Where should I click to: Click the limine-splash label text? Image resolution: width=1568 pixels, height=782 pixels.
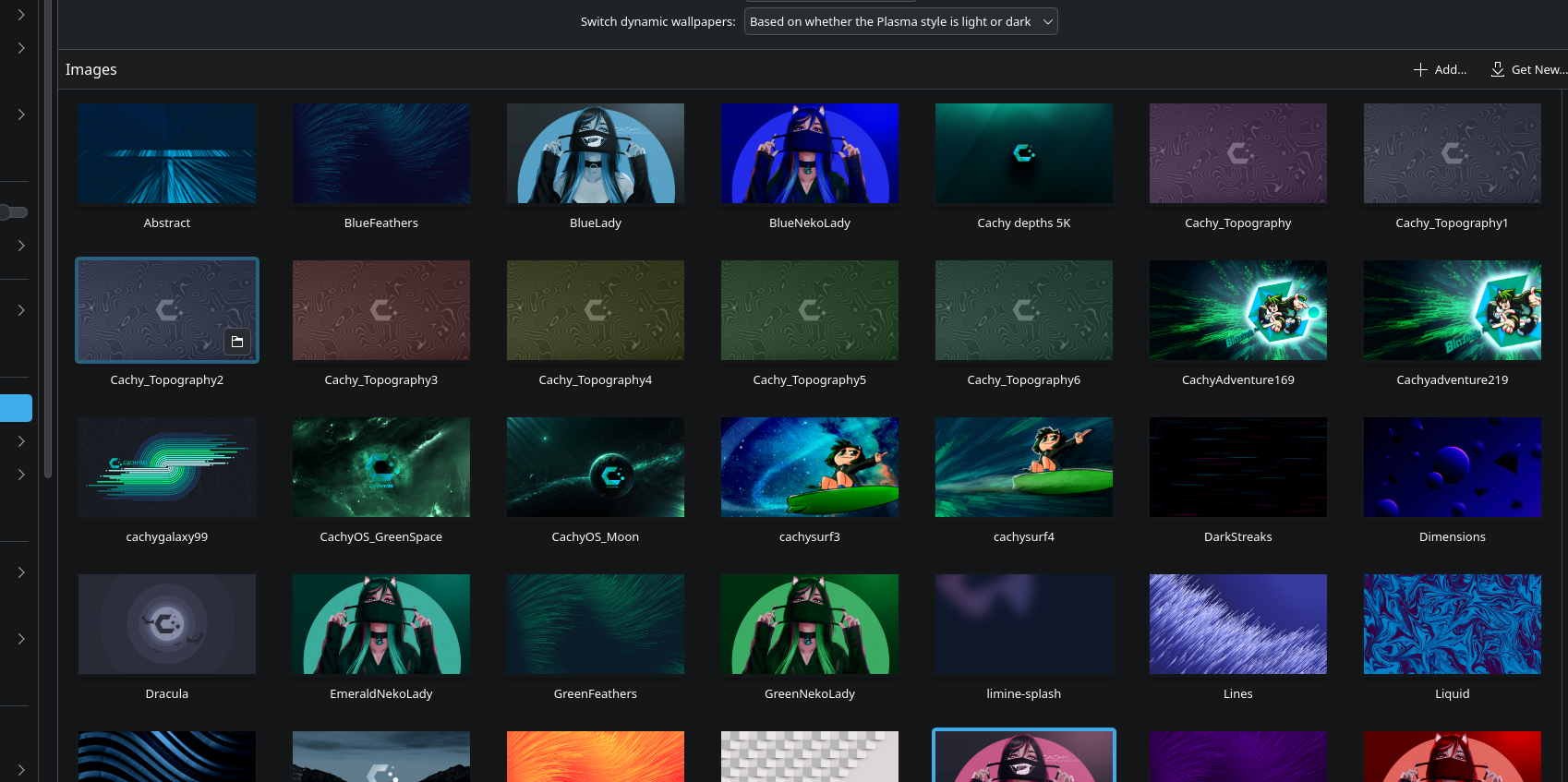coord(1024,694)
